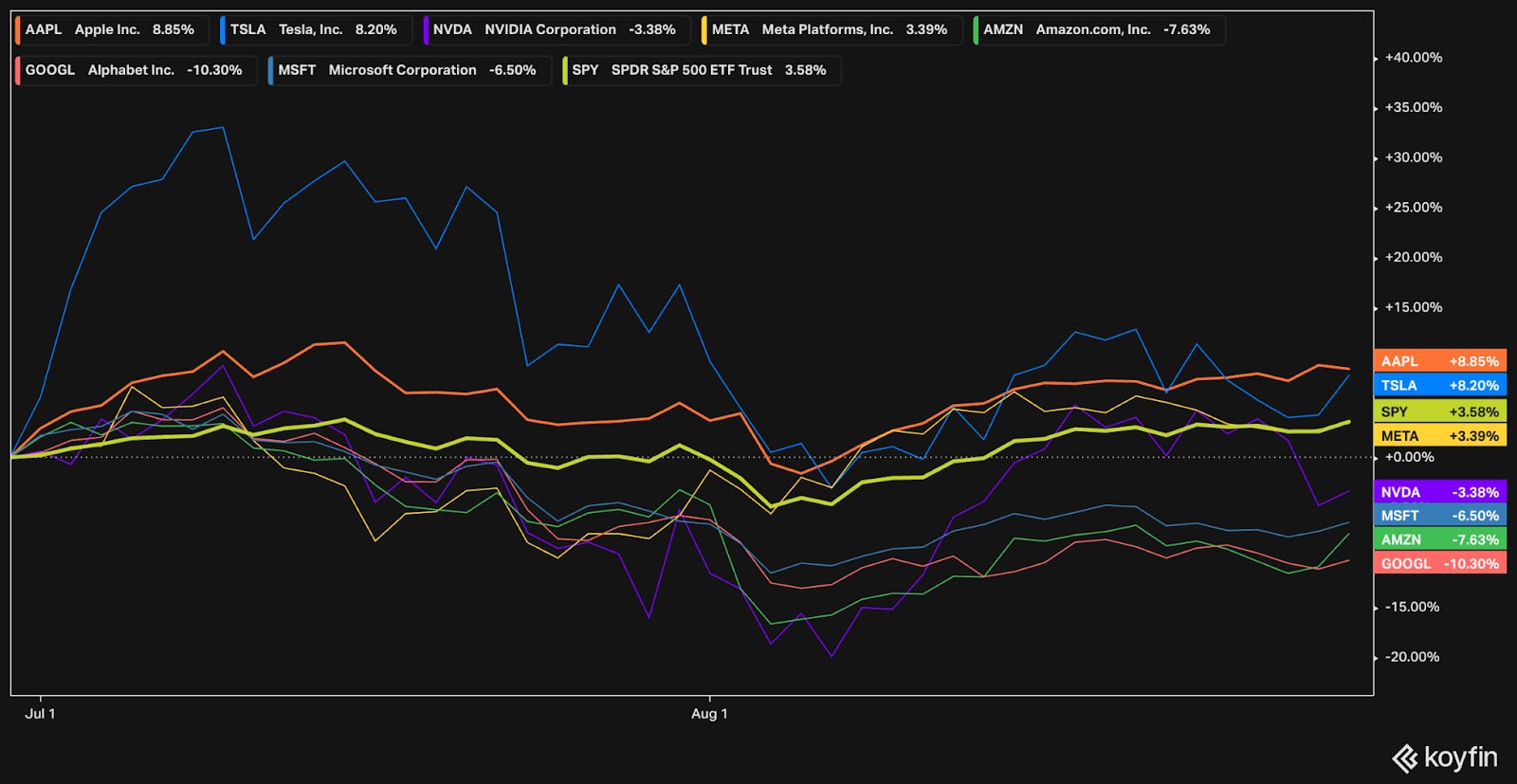This screenshot has height=784, width=1517.
Task: Click the +35.00% axis label
Action: click(1414, 107)
